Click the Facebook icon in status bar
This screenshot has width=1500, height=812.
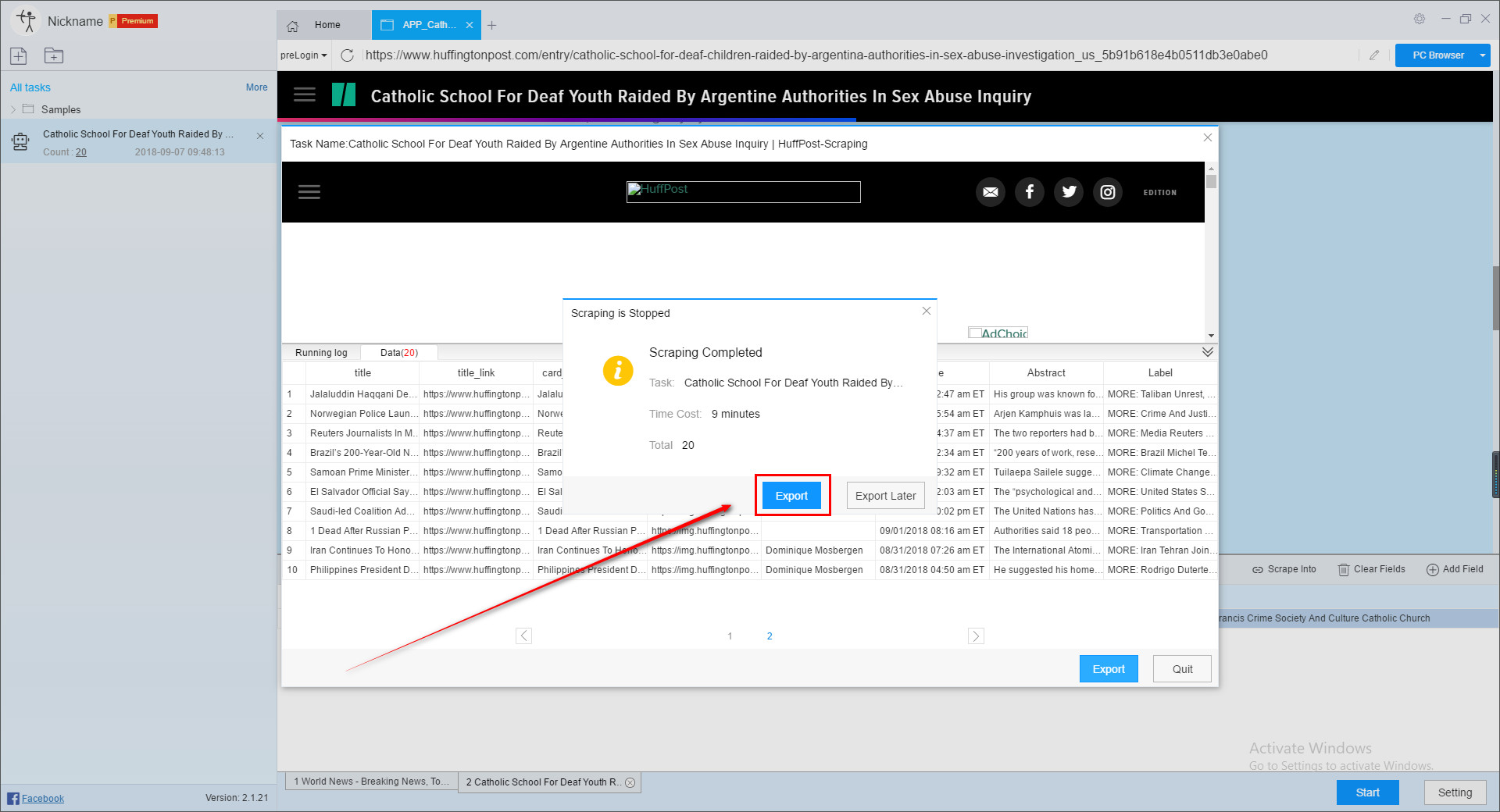click(13, 798)
